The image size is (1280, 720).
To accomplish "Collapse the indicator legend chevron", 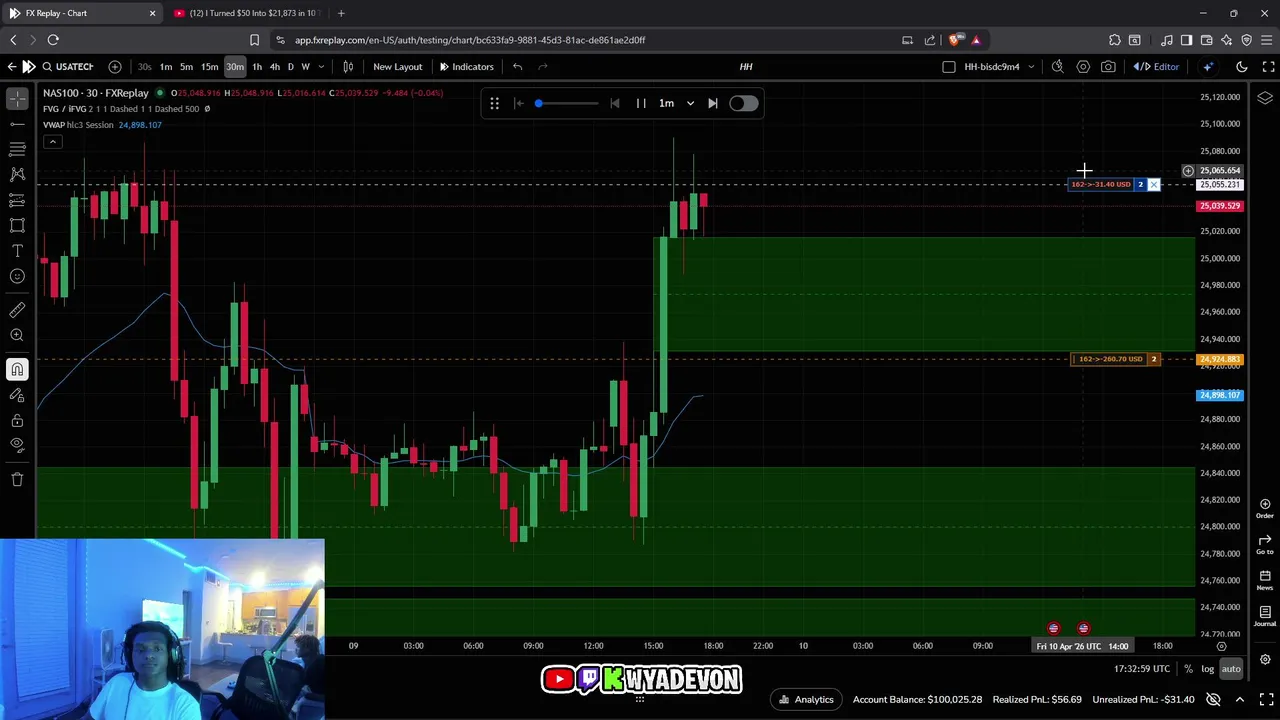I will tap(53, 142).
